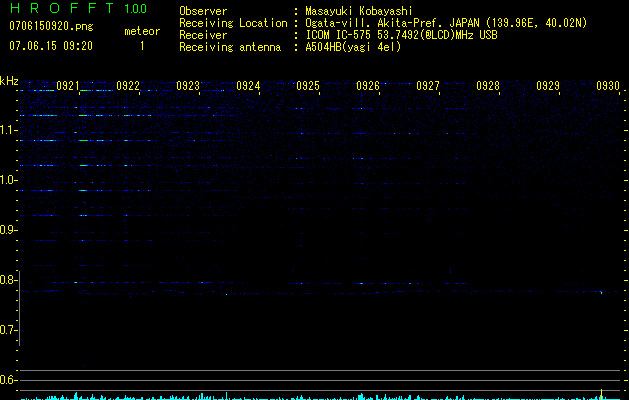
Task: Click the 0.6 frequency axis label
Action: point(7,380)
